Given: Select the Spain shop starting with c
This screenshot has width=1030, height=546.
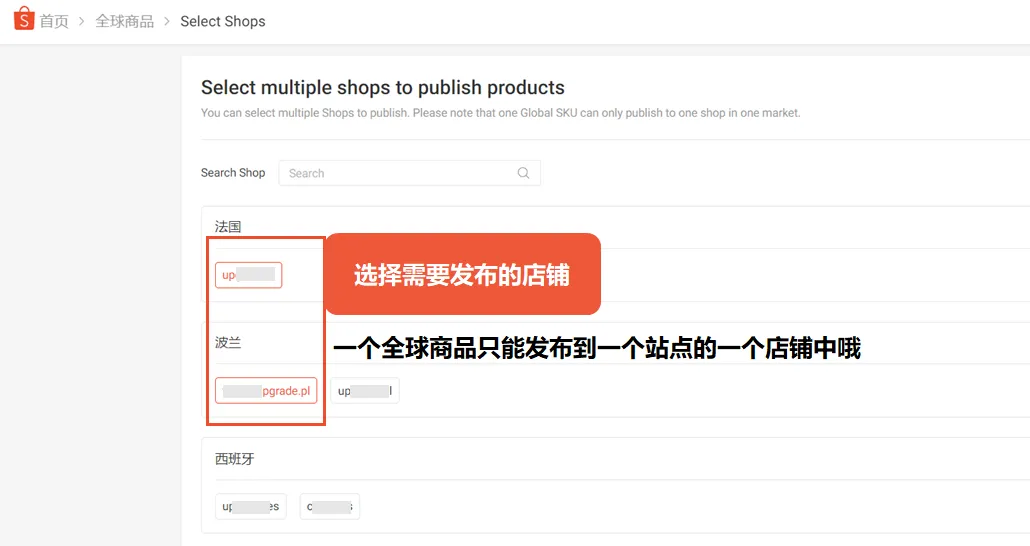Looking at the screenshot, I should click(x=330, y=506).
